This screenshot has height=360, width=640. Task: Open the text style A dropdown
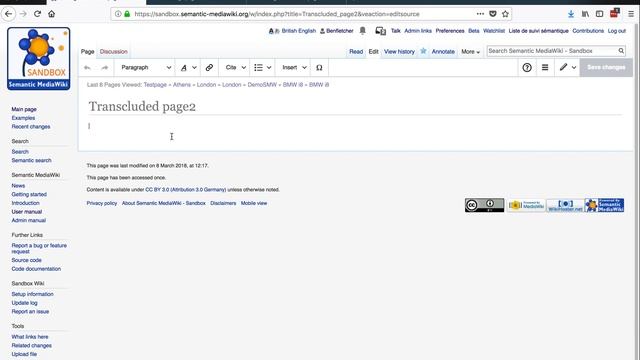(188, 67)
